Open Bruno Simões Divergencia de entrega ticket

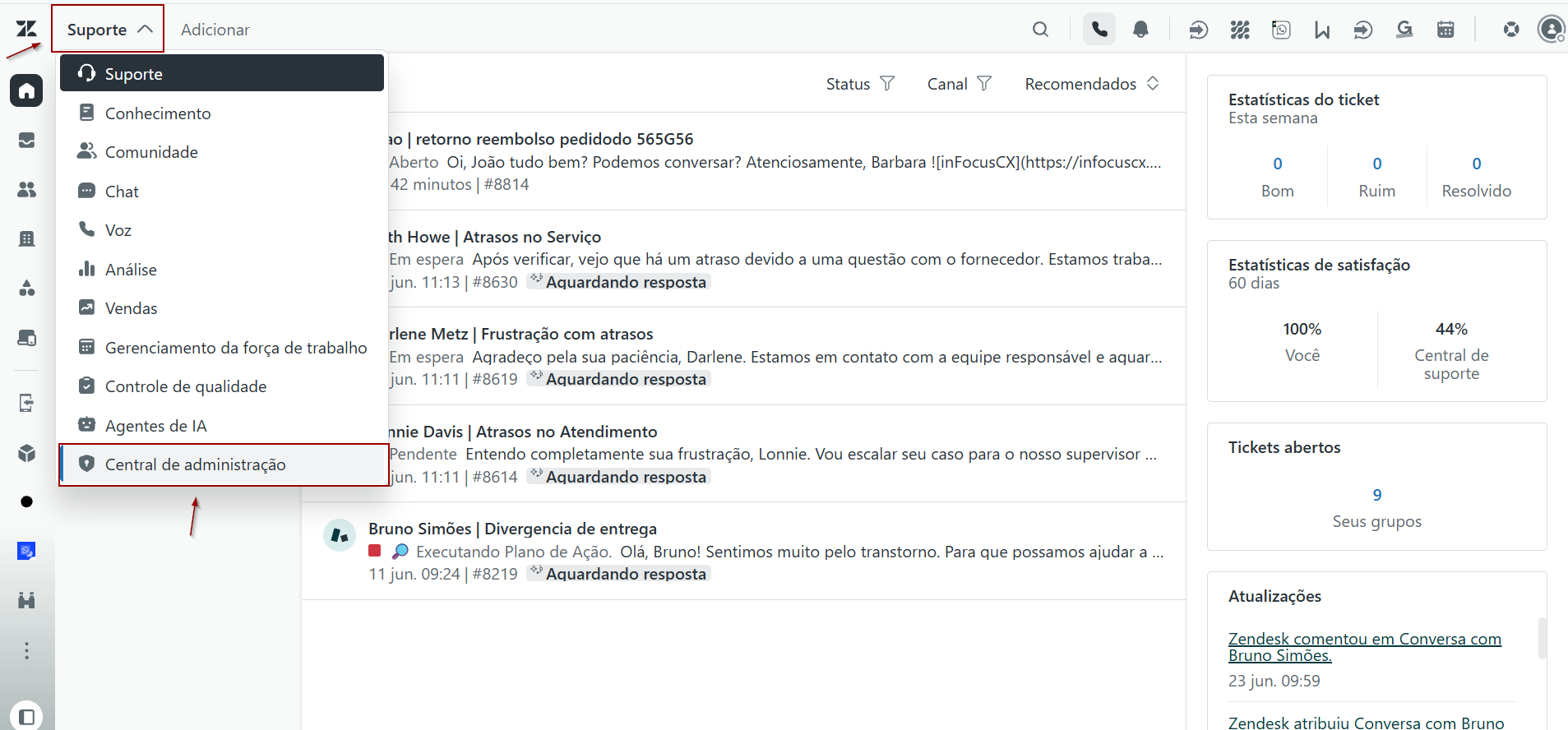coord(744,551)
